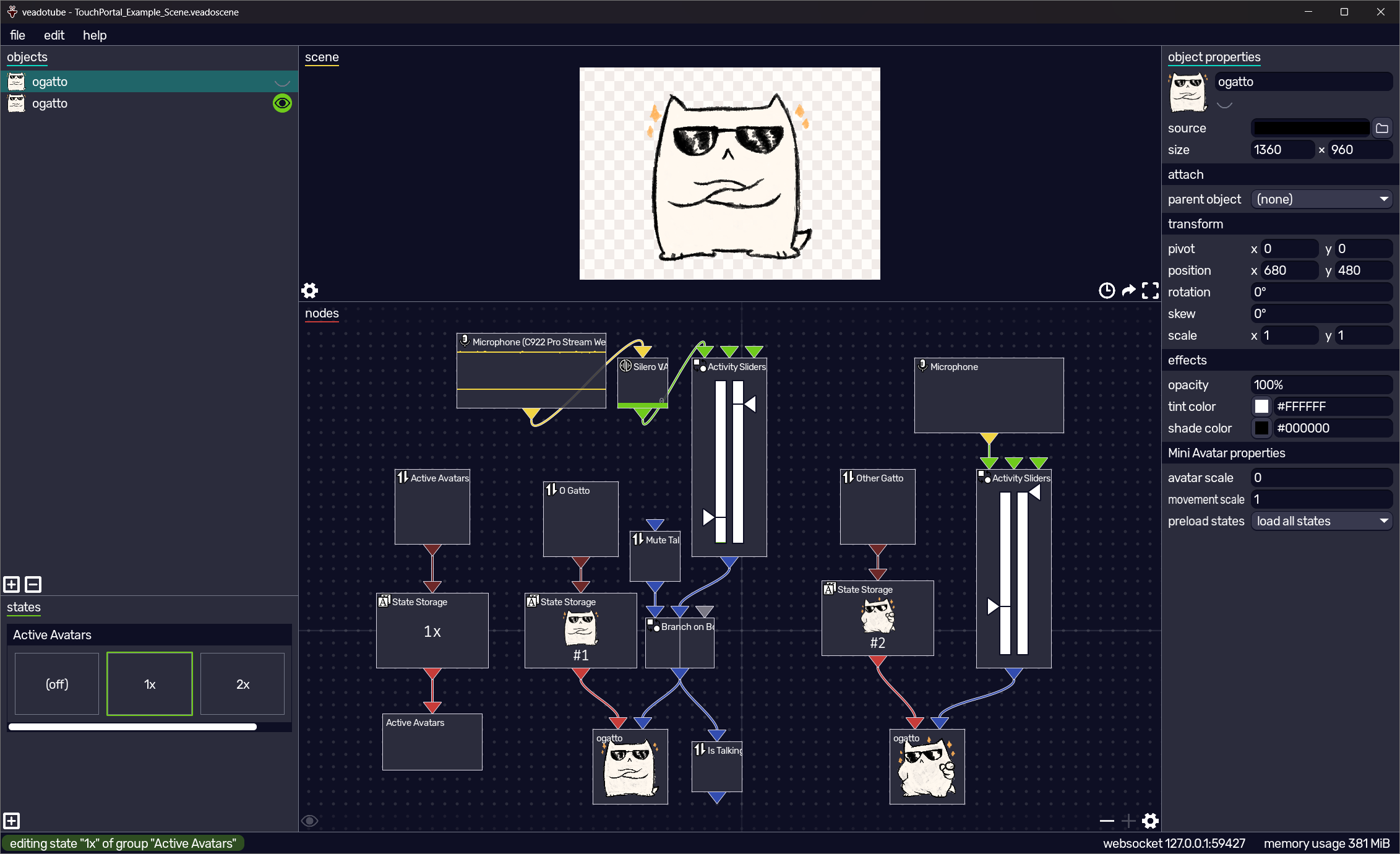Click the veadotube app logo icon

tap(12, 12)
